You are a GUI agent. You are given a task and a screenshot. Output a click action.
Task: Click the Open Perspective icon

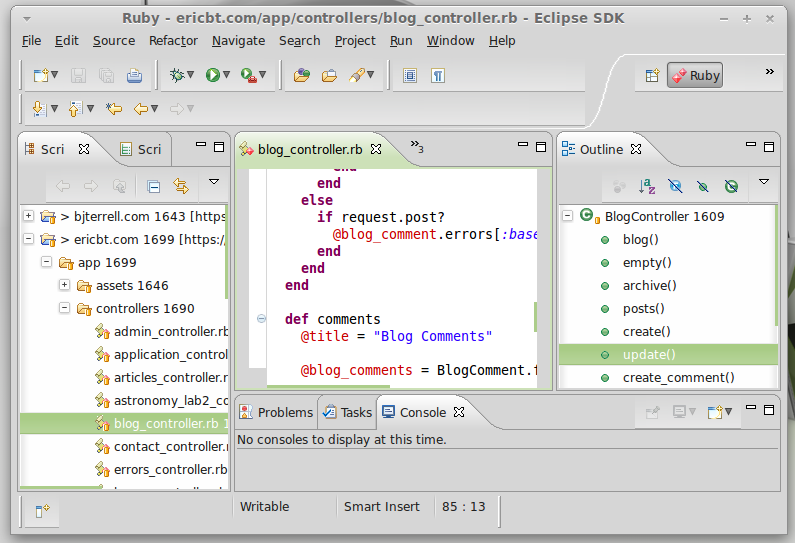pos(651,75)
